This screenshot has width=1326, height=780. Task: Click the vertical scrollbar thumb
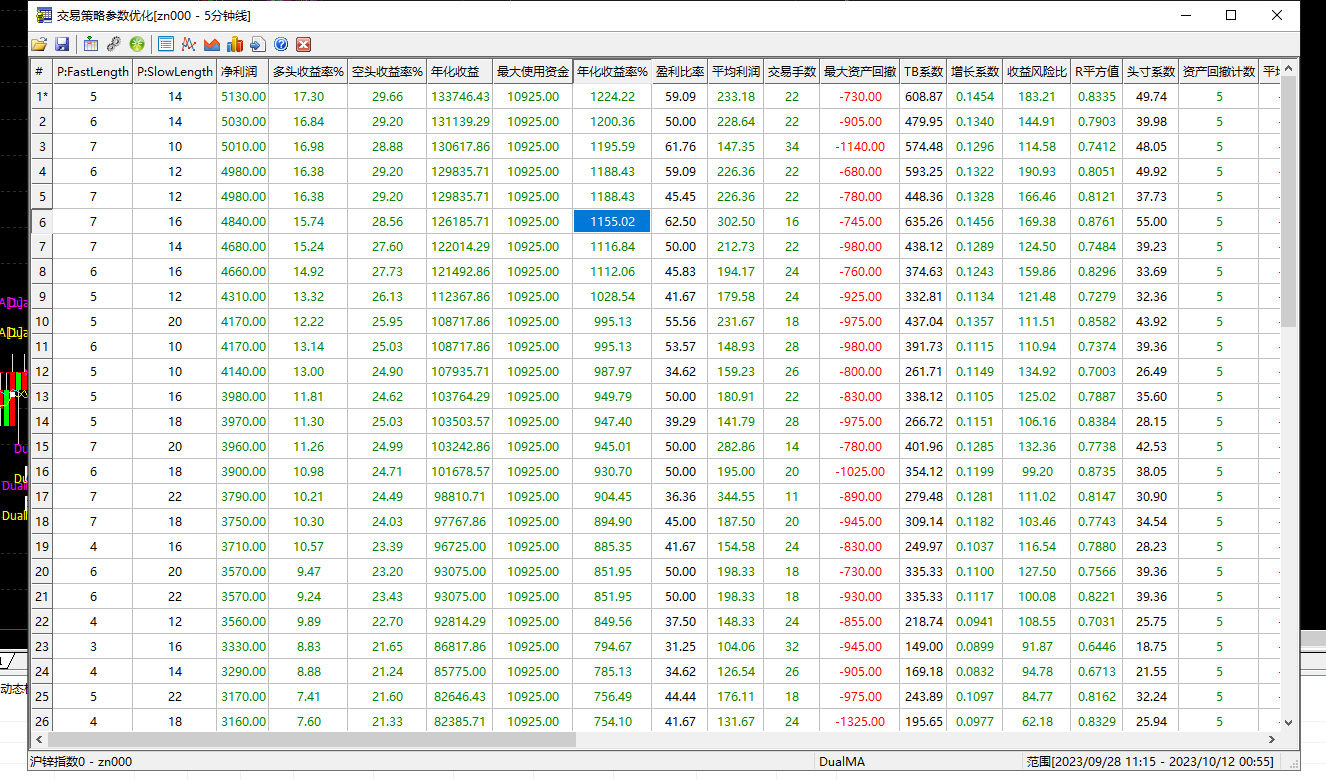click(x=1288, y=202)
